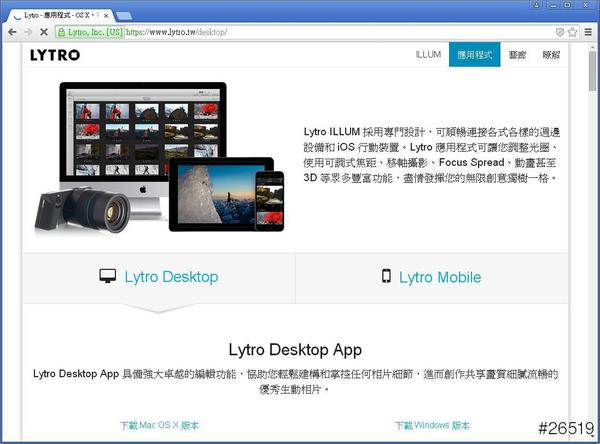Viewport: 600px width, 444px height.
Task: Click the LYTRO logo
Action: pyautogui.click(x=55, y=55)
